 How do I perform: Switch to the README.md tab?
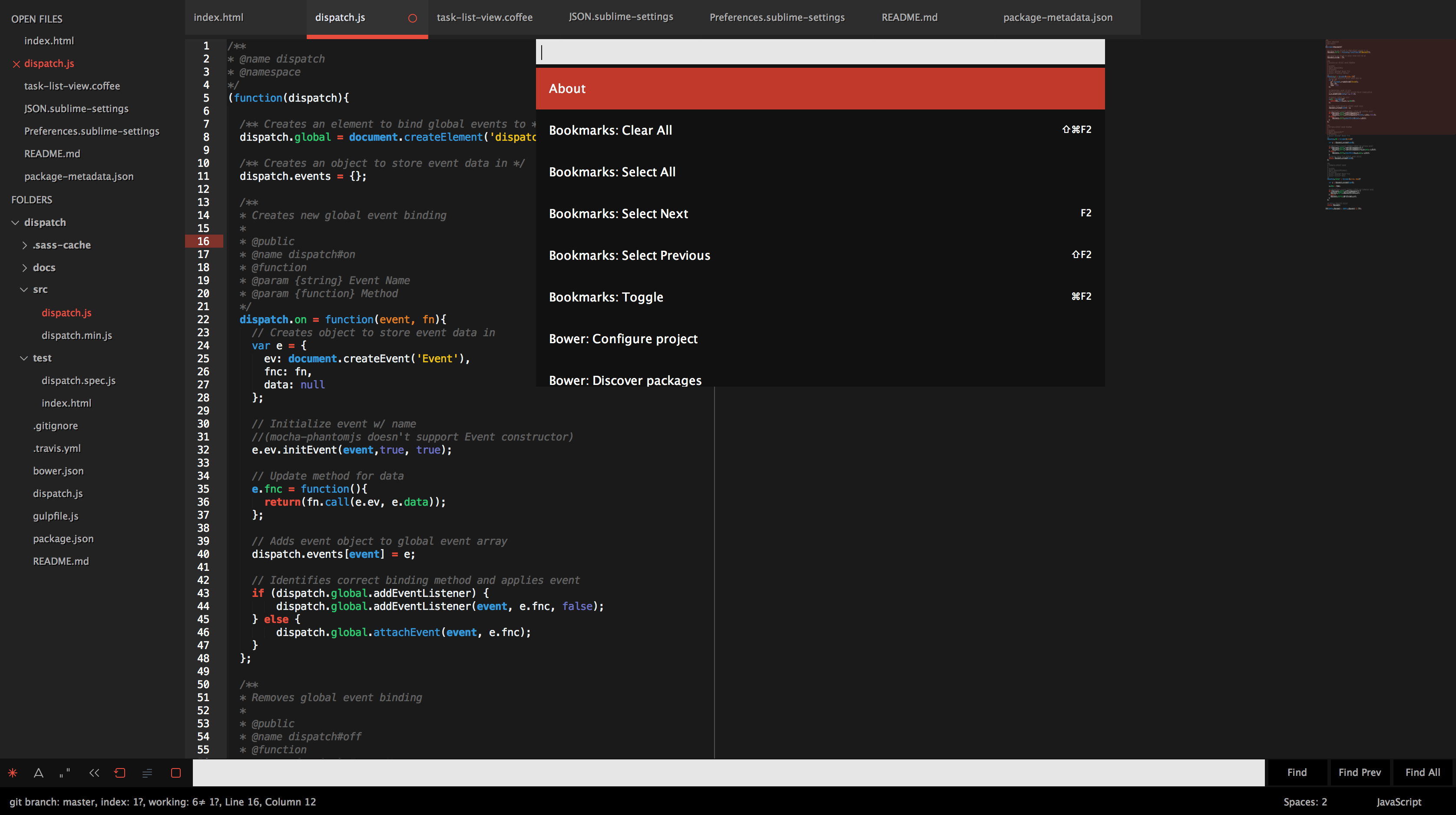pyautogui.click(x=909, y=17)
